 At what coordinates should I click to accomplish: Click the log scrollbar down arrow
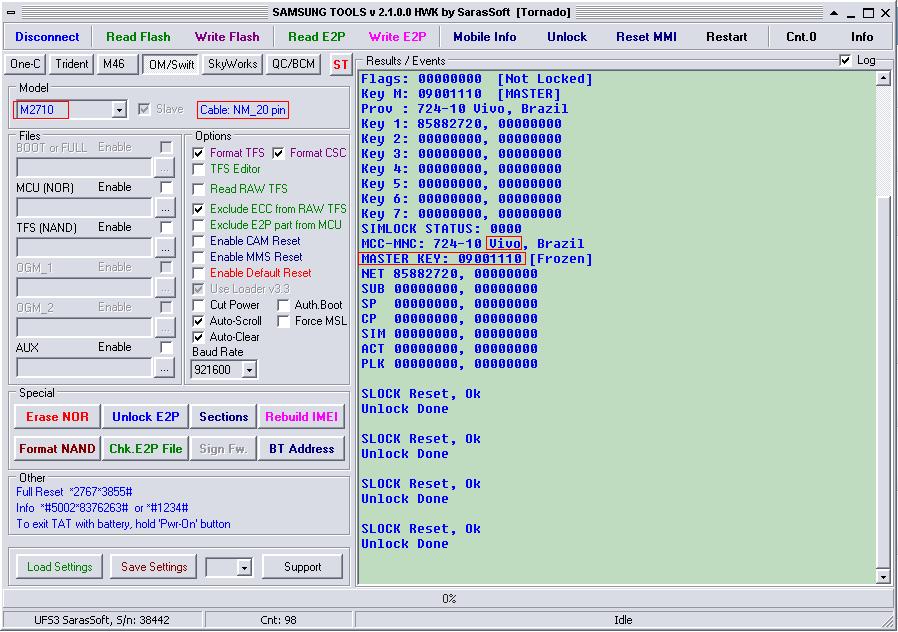[883, 576]
